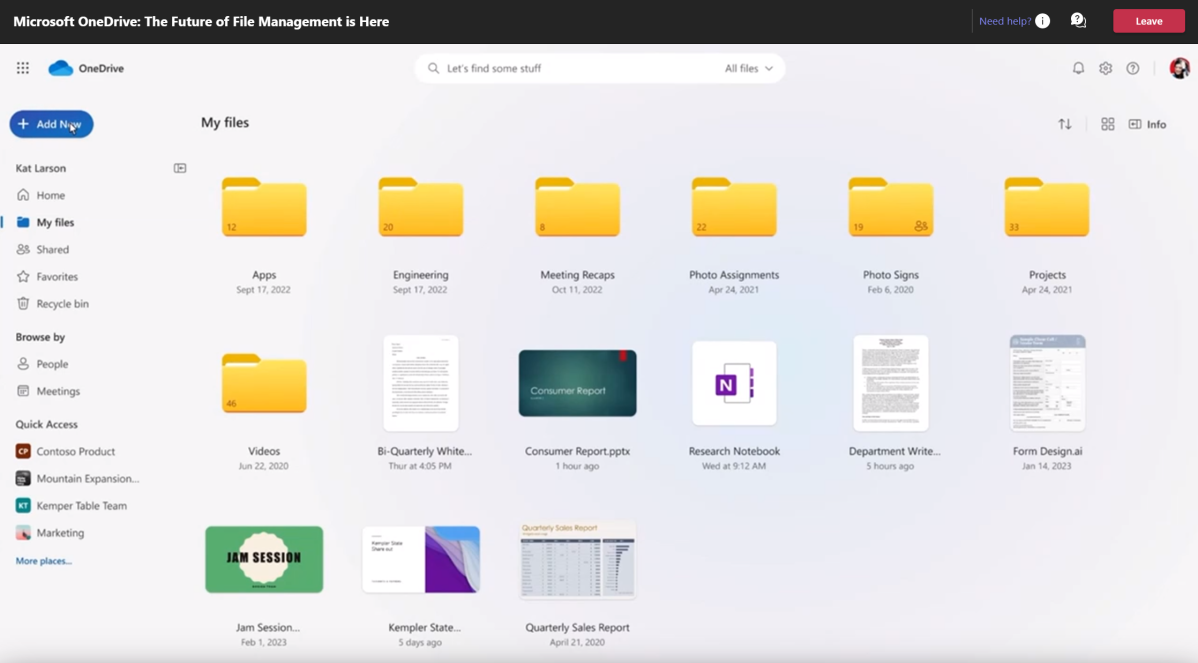Screen dimensions: 1198x663
Task: Open the app launcher grid icon
Action: 23,68
